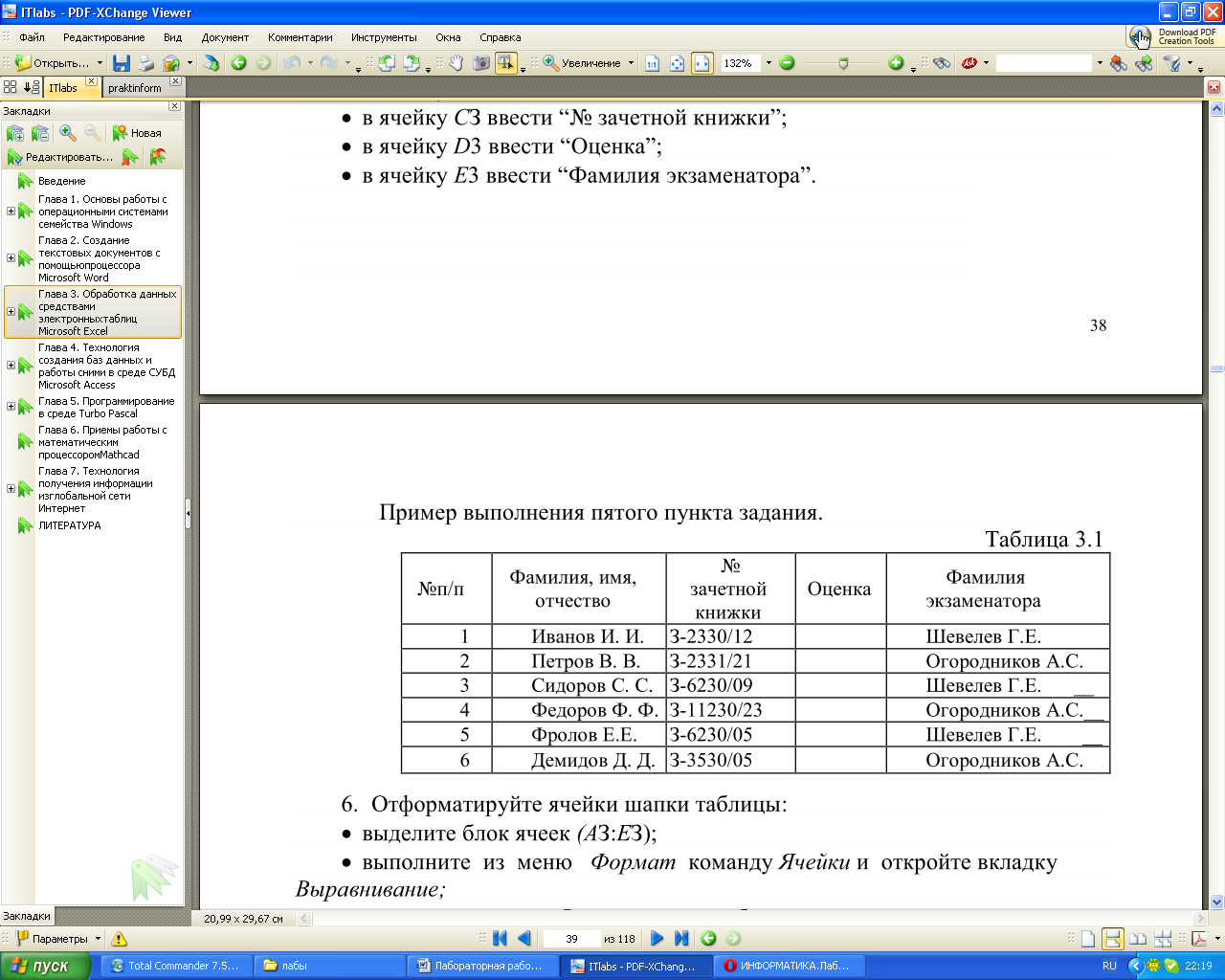
Task: Expand Глава 5 bookmark node
Action: (x=11, y=407)
